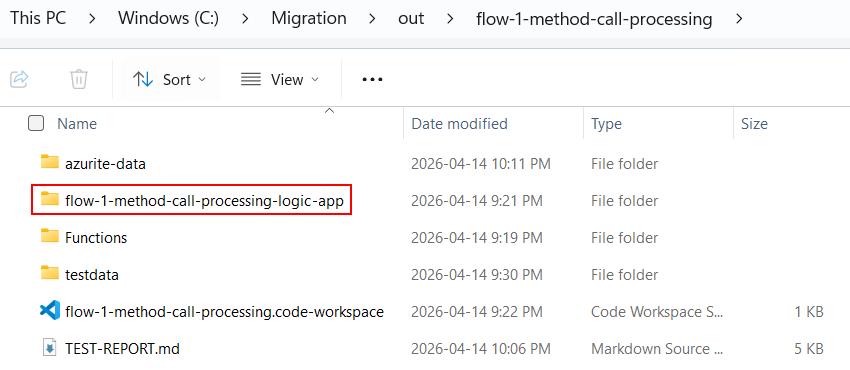850x370 pixels.
Task: Click the sort direction arrow above Name column
Action: point(329,111)
